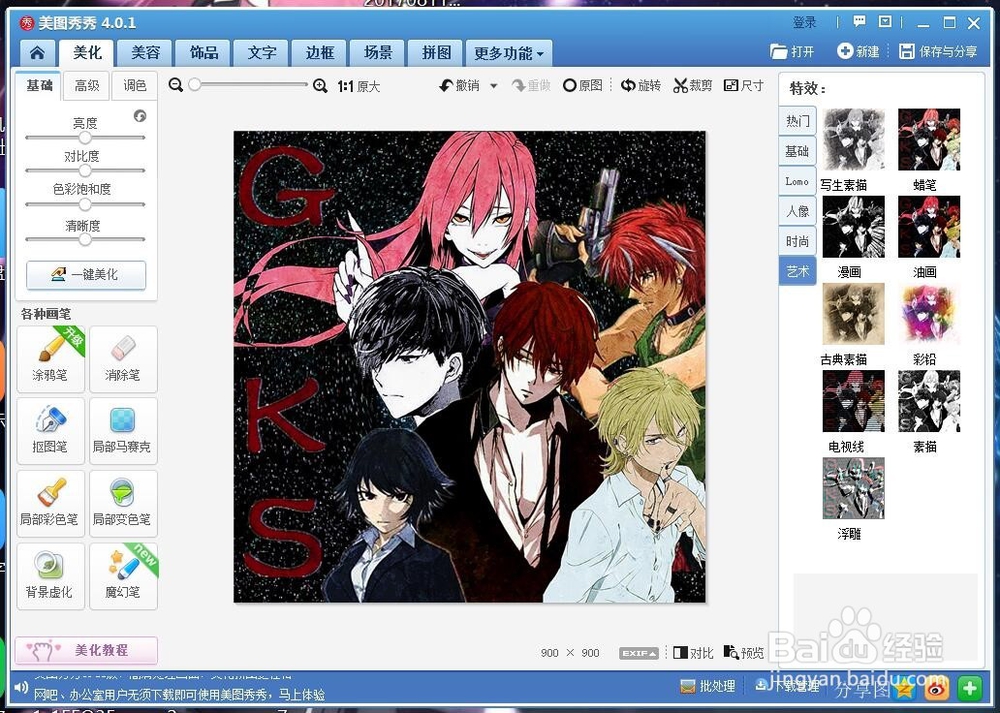
Task: Select the 热门 effects category
Action: click(797, 121)
